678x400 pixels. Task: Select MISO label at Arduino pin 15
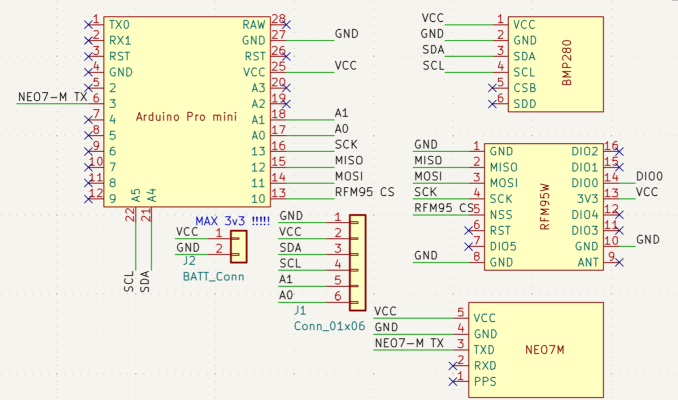(349, 160)
